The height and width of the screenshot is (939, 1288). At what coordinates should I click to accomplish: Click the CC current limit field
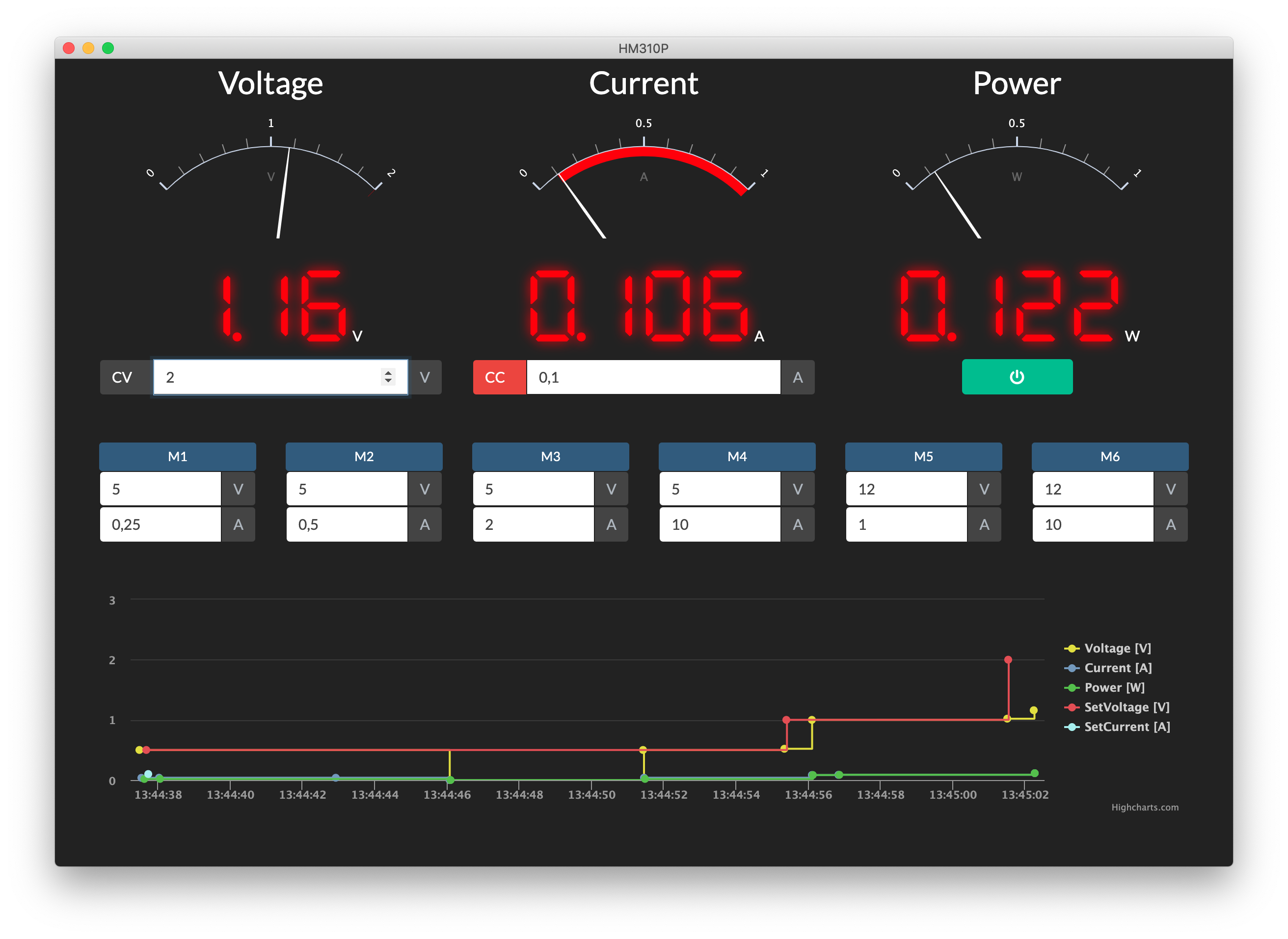[653, 377]
